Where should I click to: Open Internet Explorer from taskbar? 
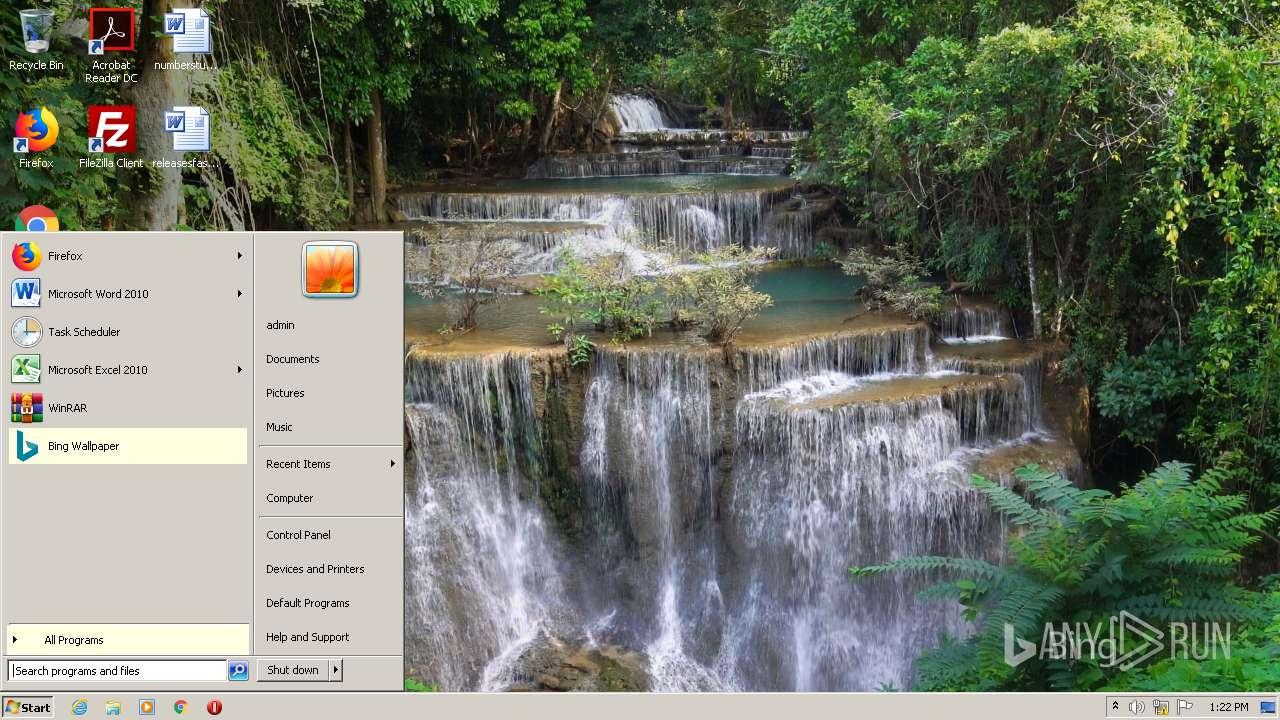tap(79, 707)
